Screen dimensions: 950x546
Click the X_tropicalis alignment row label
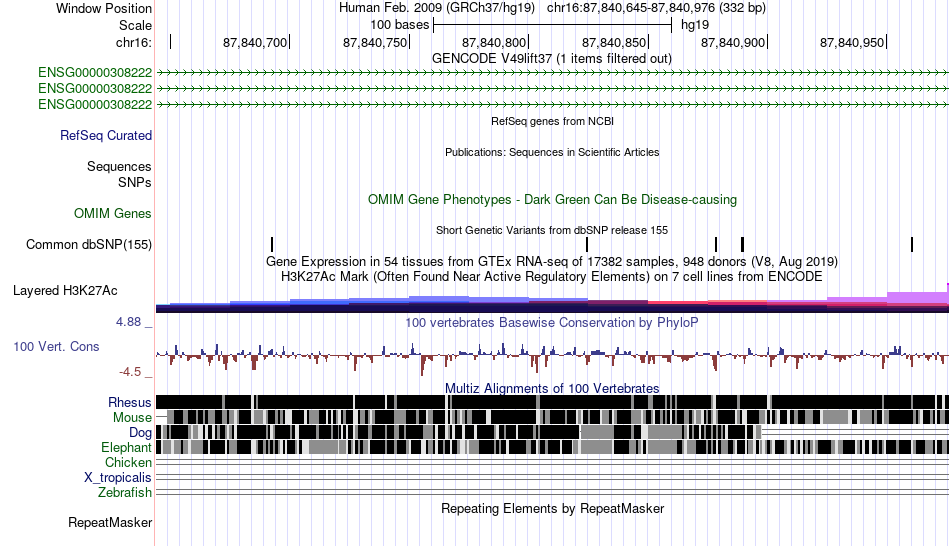pos(118,478)
